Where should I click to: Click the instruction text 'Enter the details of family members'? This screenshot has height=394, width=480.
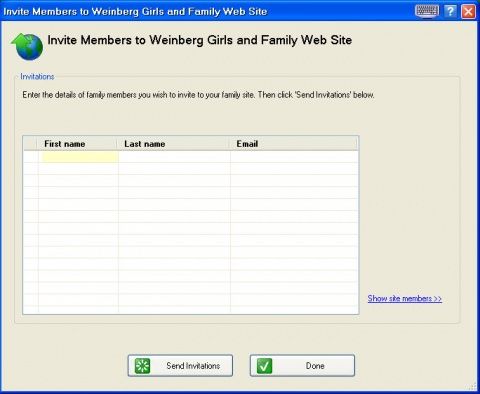click(198, 95)
